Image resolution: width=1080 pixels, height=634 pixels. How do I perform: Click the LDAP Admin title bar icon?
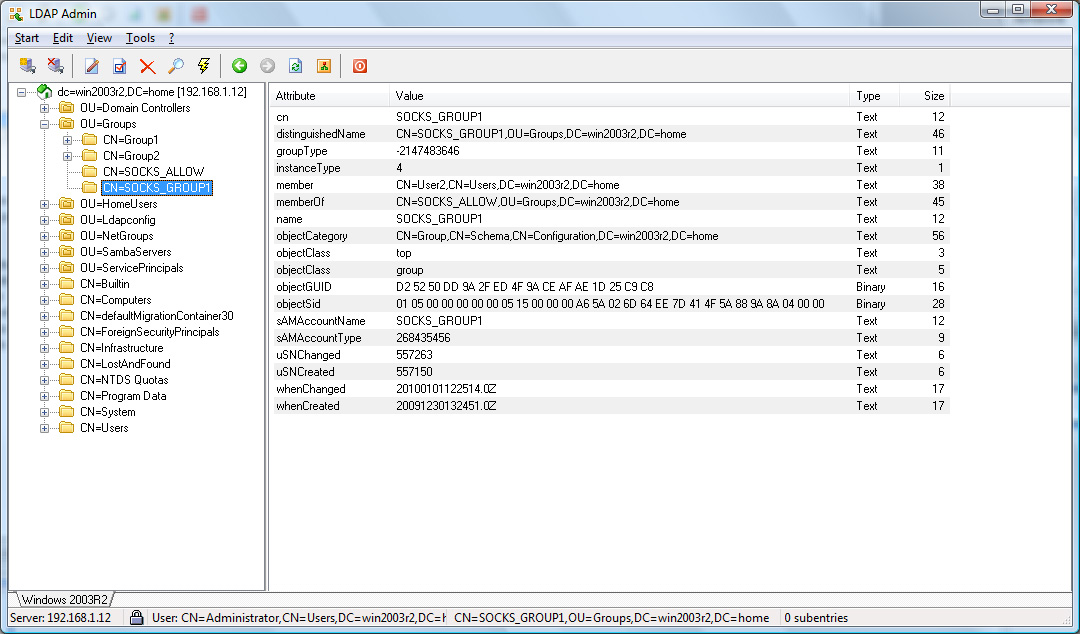[16, 14]
